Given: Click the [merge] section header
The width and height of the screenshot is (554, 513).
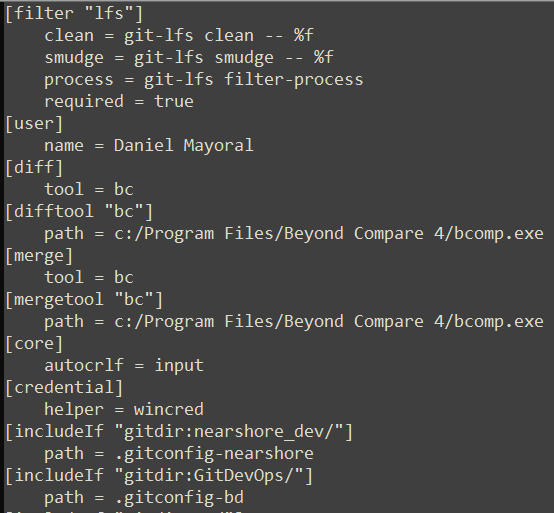Looking at the screenshot, I should click(x=39, y=255).
